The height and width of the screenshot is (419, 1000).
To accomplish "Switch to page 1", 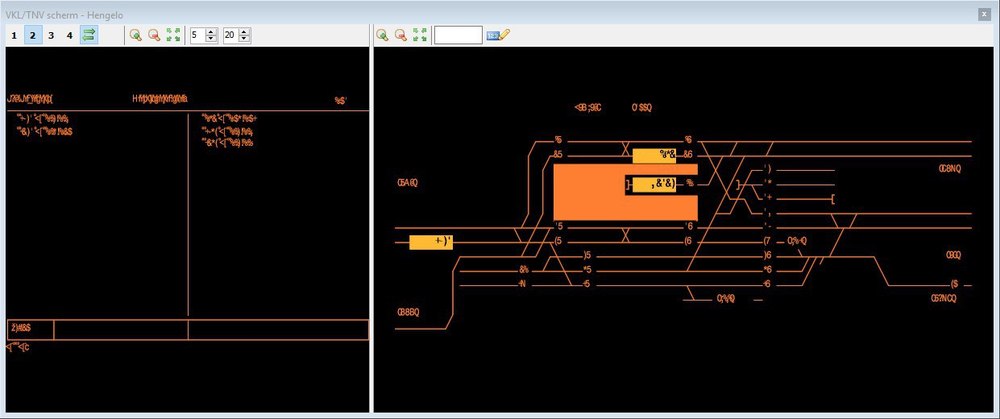I will click(x=14, y=35).
